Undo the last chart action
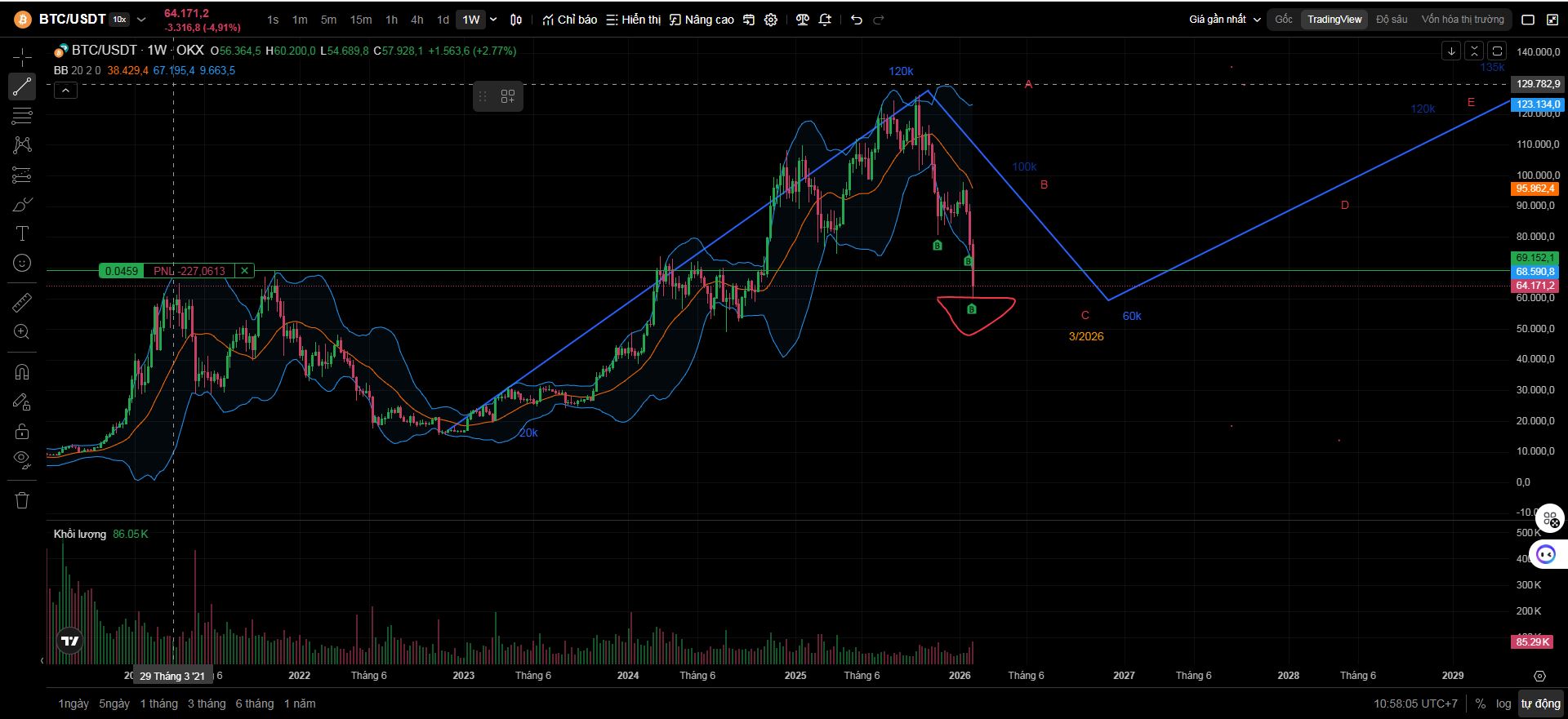Image resolution: width=1568 pixels, height=719 pixels. click(856, 20)
